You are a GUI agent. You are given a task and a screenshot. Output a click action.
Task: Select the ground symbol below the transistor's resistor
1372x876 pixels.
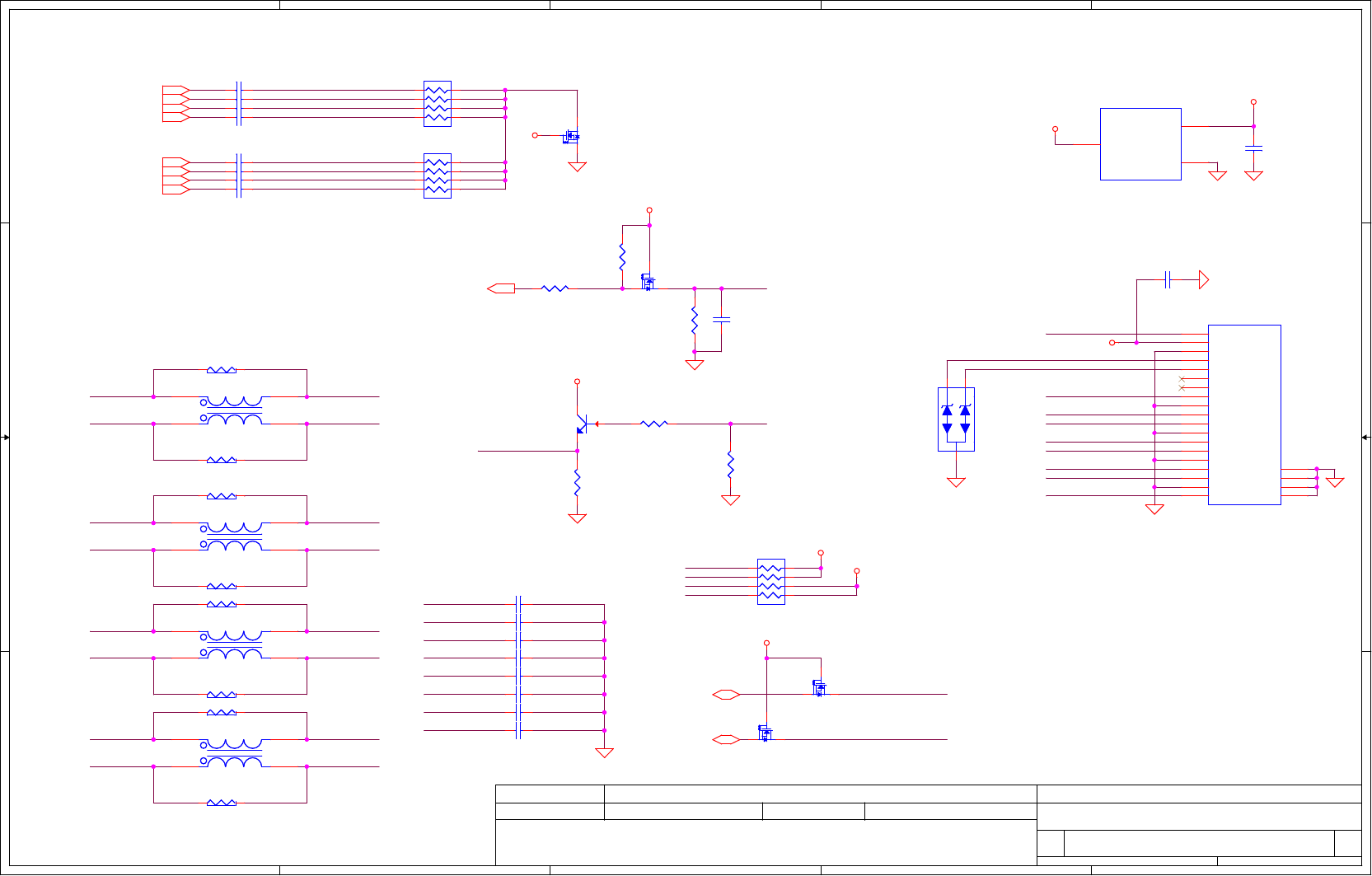tap(577, 518)
